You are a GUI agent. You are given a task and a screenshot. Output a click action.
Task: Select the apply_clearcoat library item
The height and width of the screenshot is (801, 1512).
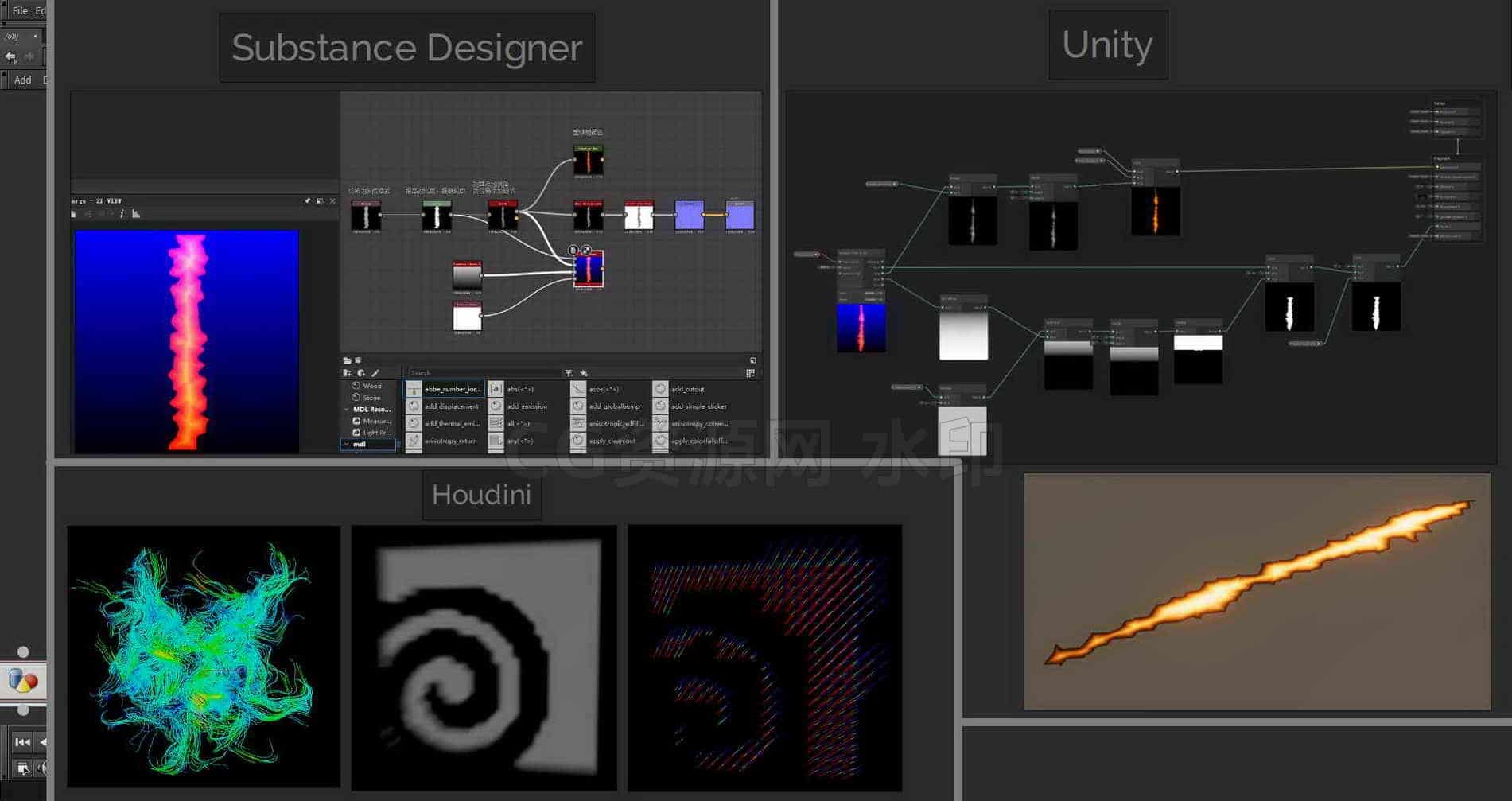tap(604, 441)
